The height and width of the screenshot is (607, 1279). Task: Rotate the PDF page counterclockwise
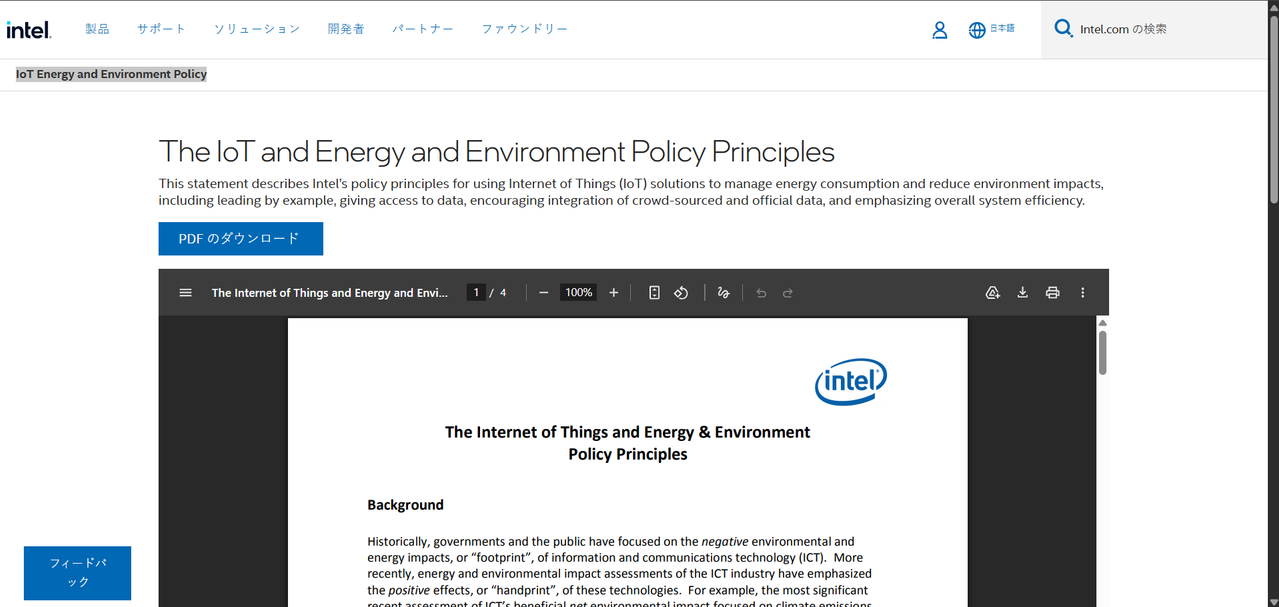click(681, 293)
